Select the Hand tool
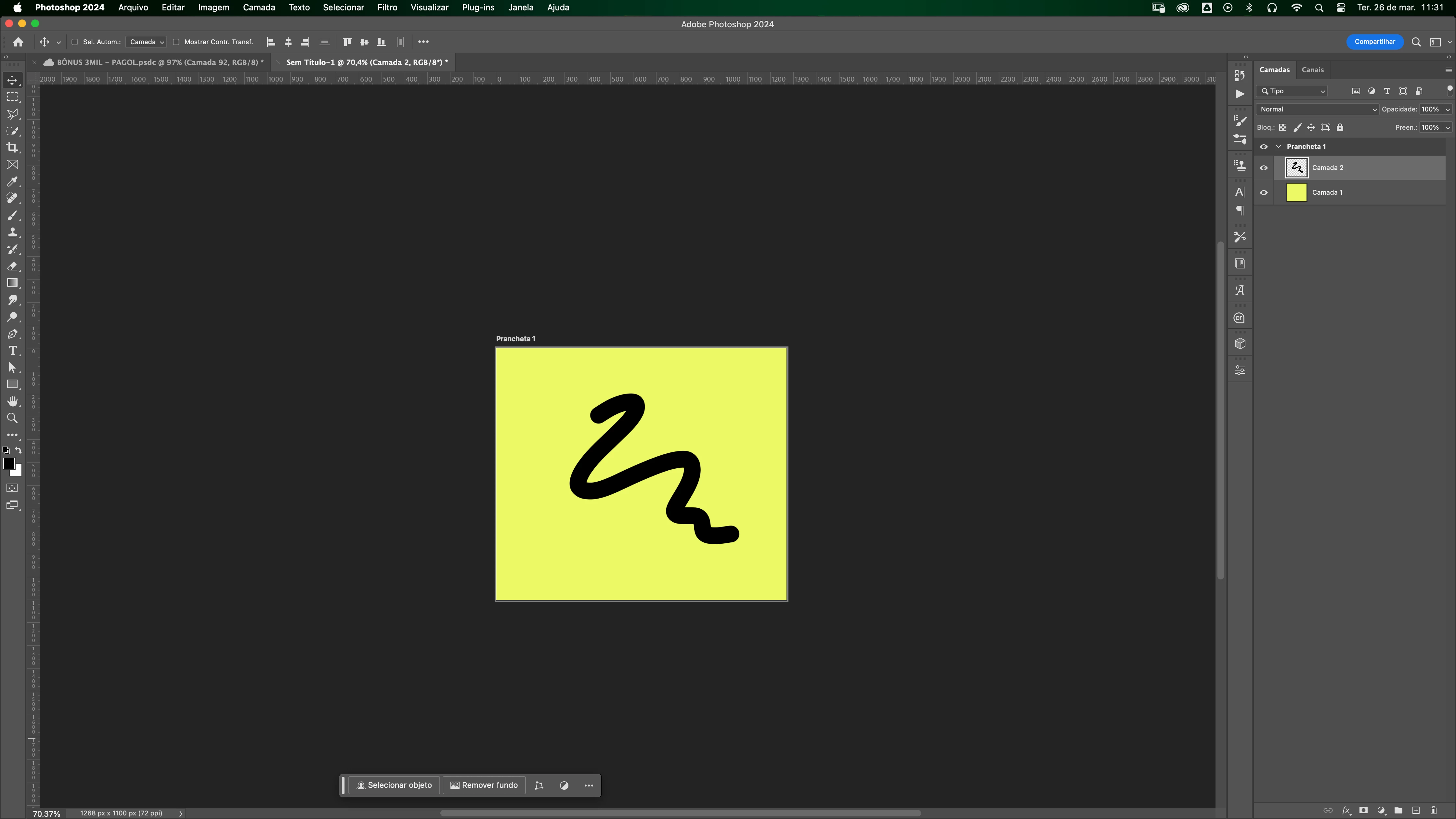The image size is (1456, 819). pos(12,401)
